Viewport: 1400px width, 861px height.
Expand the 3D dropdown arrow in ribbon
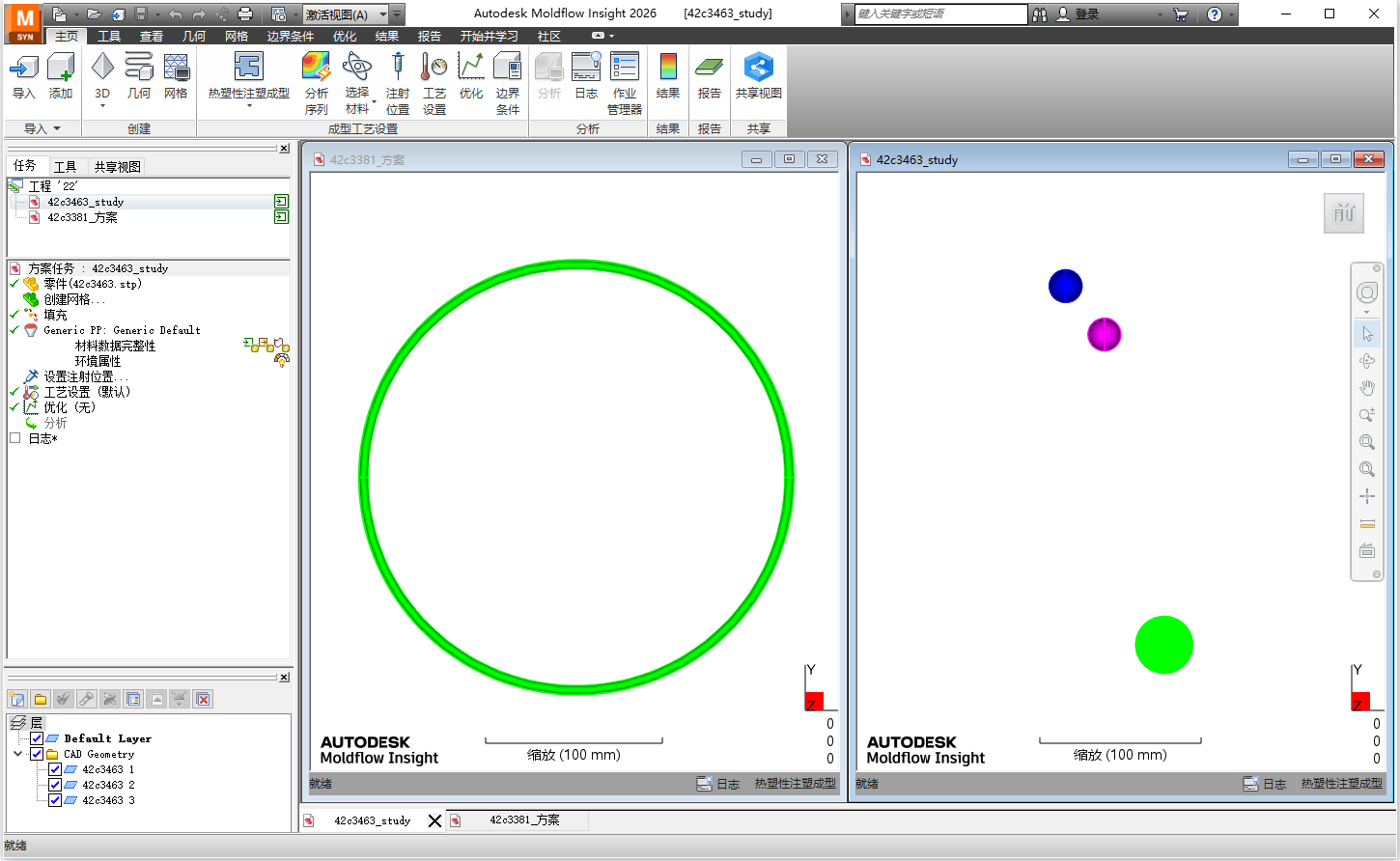click(102, 105)
